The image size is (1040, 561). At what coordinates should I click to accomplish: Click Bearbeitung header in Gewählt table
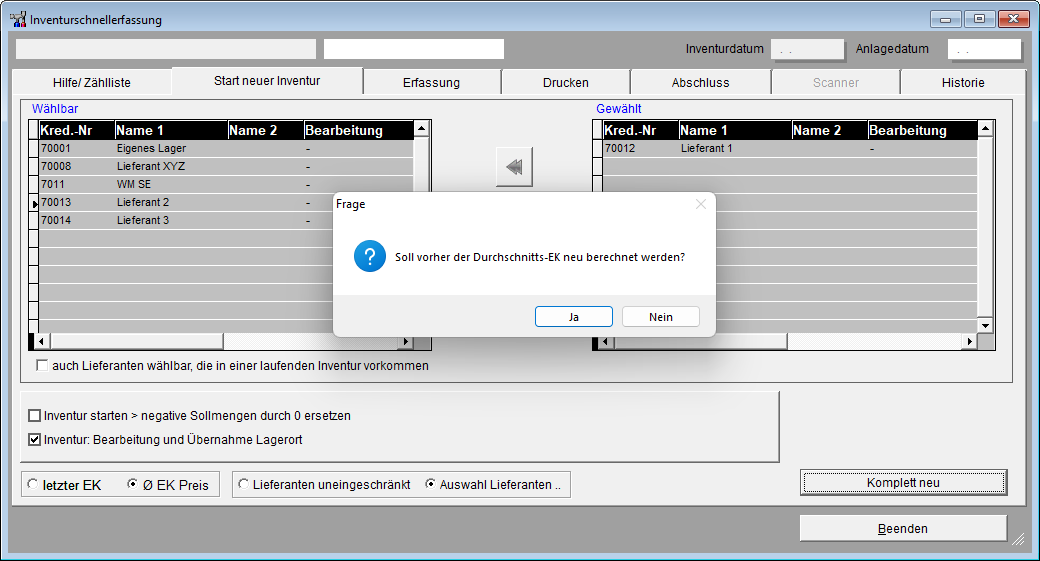[x=923, y=130]
